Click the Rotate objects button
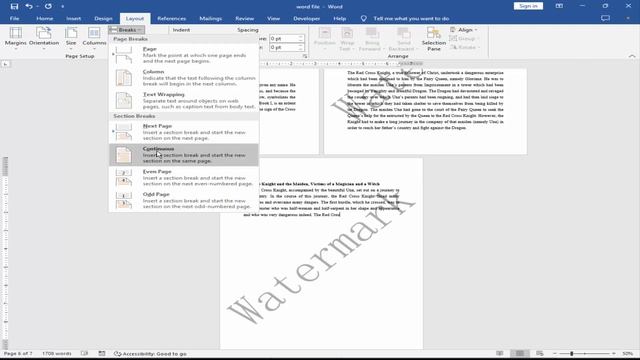This screenshot has height=360, width=640. click(x=464, y=47)
